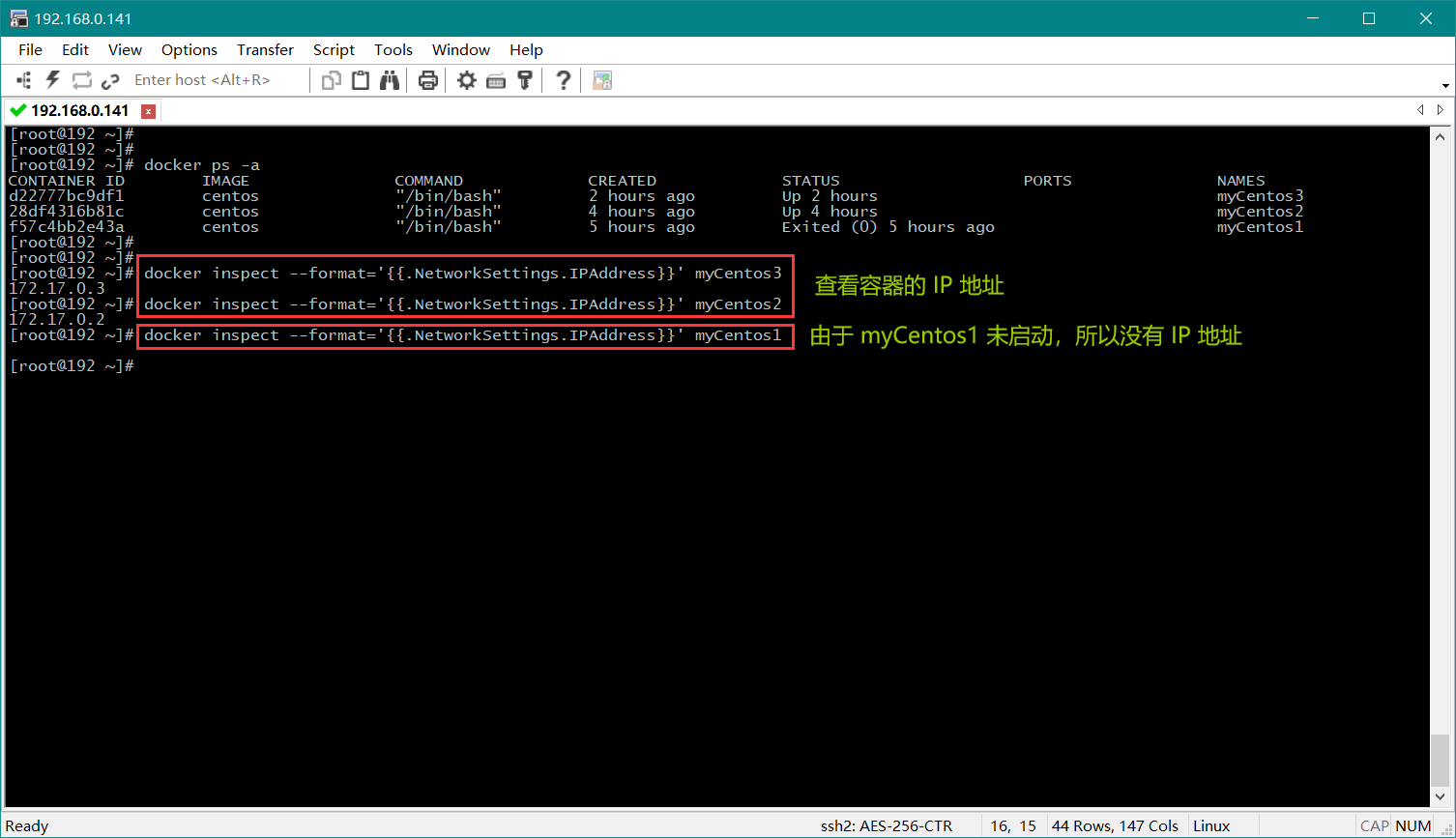This screenshot has width=1456, height=838.
Task: Open the Transfer menu
Action: tap(265, 49)
